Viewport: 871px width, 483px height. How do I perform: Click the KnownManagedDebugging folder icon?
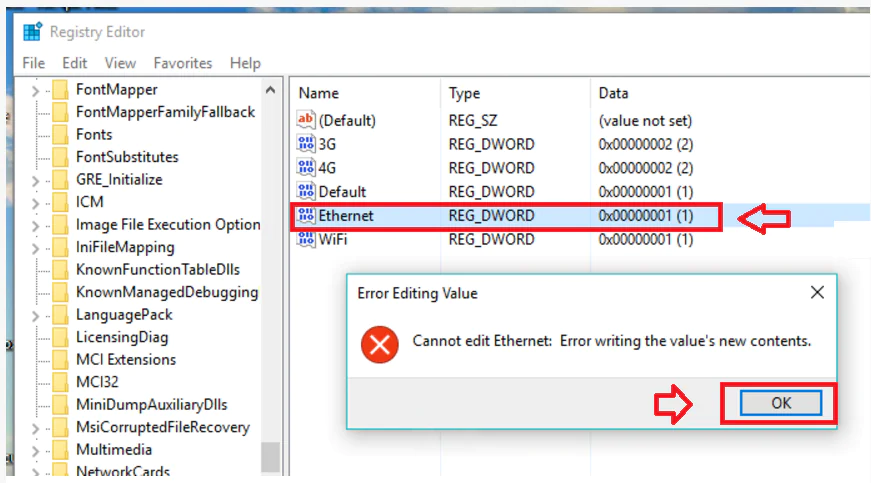click(60, 292)
